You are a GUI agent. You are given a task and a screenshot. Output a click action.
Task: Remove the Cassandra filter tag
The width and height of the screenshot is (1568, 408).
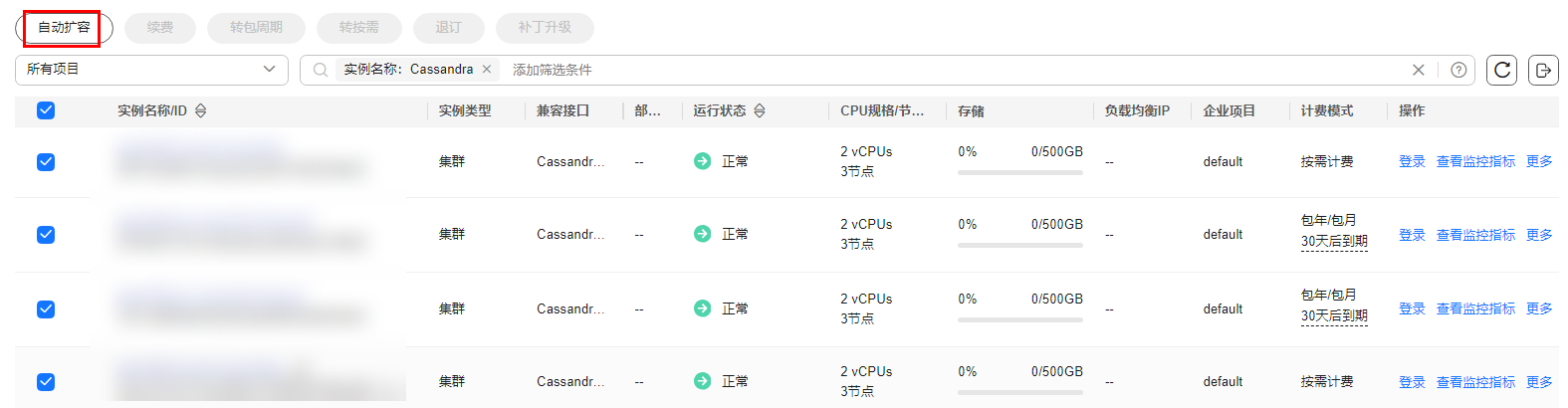point(487,69)
